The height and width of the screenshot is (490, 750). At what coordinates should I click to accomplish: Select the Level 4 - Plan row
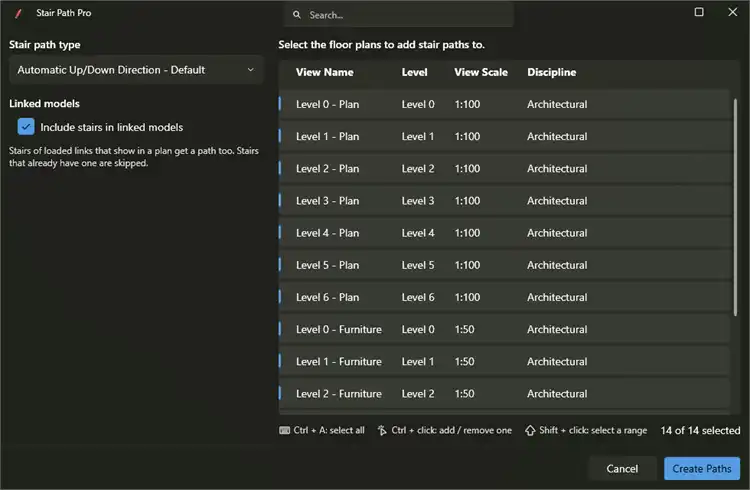coord(504,233)
